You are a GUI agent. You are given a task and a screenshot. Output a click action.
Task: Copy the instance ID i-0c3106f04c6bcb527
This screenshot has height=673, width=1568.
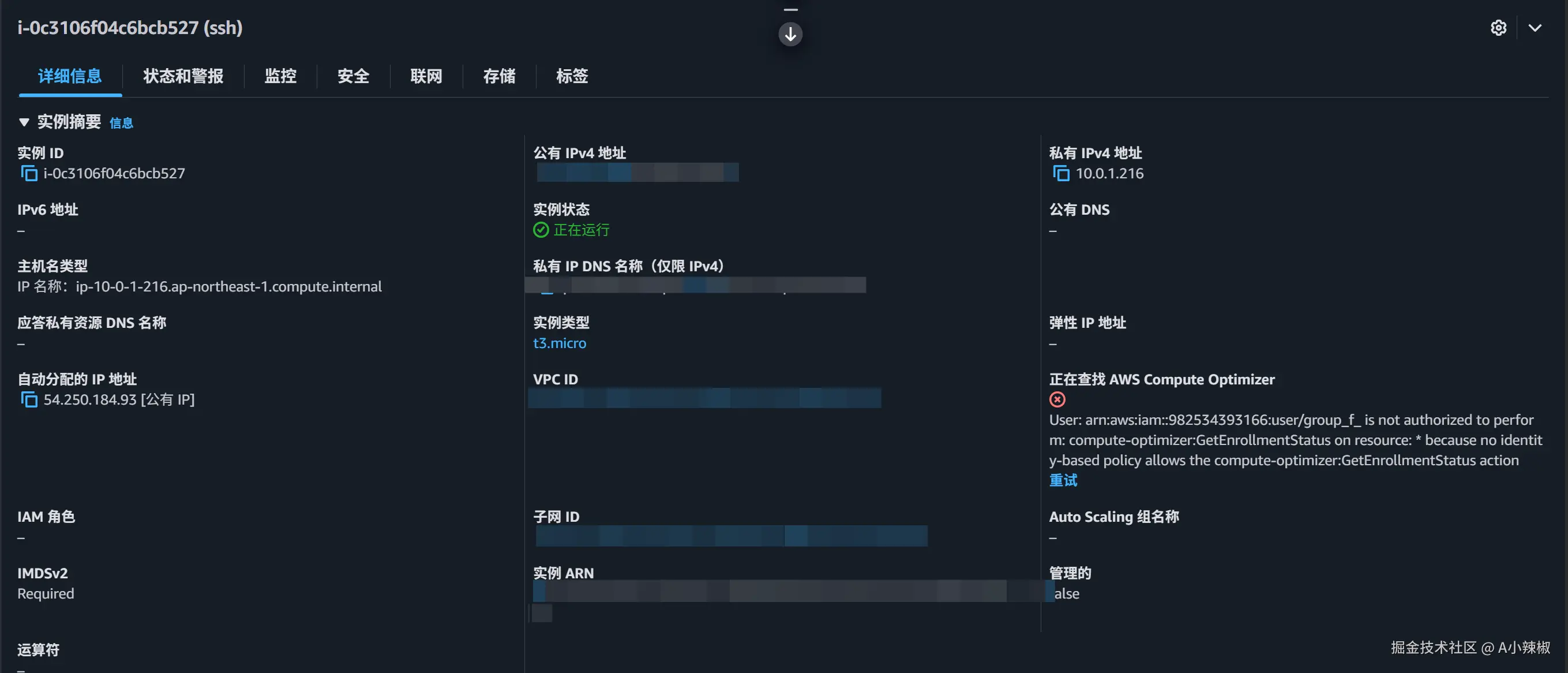(x=29, y=174)
